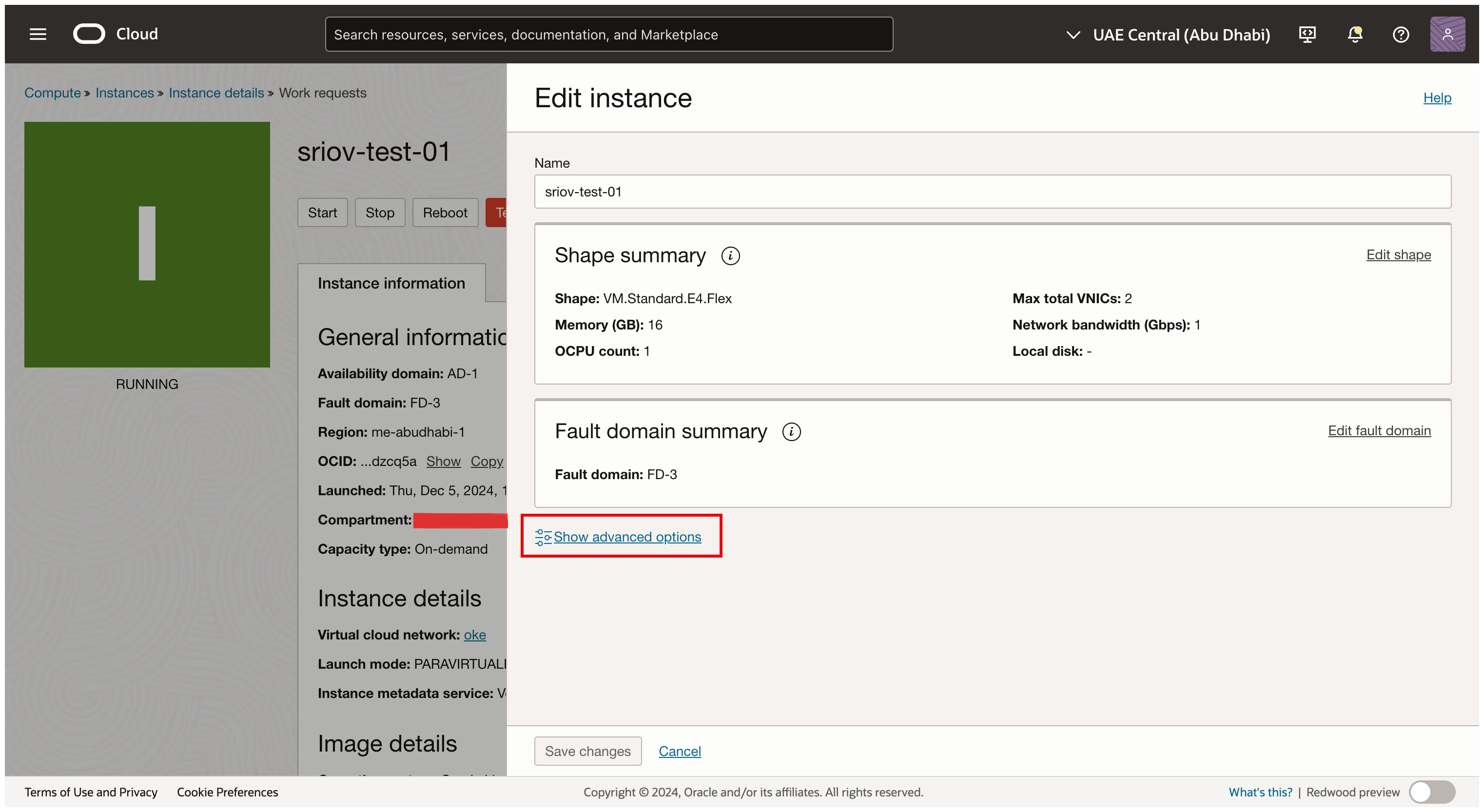1484x812 pixels.
Task: Expand Show advanced options
Action: point(627,537)
